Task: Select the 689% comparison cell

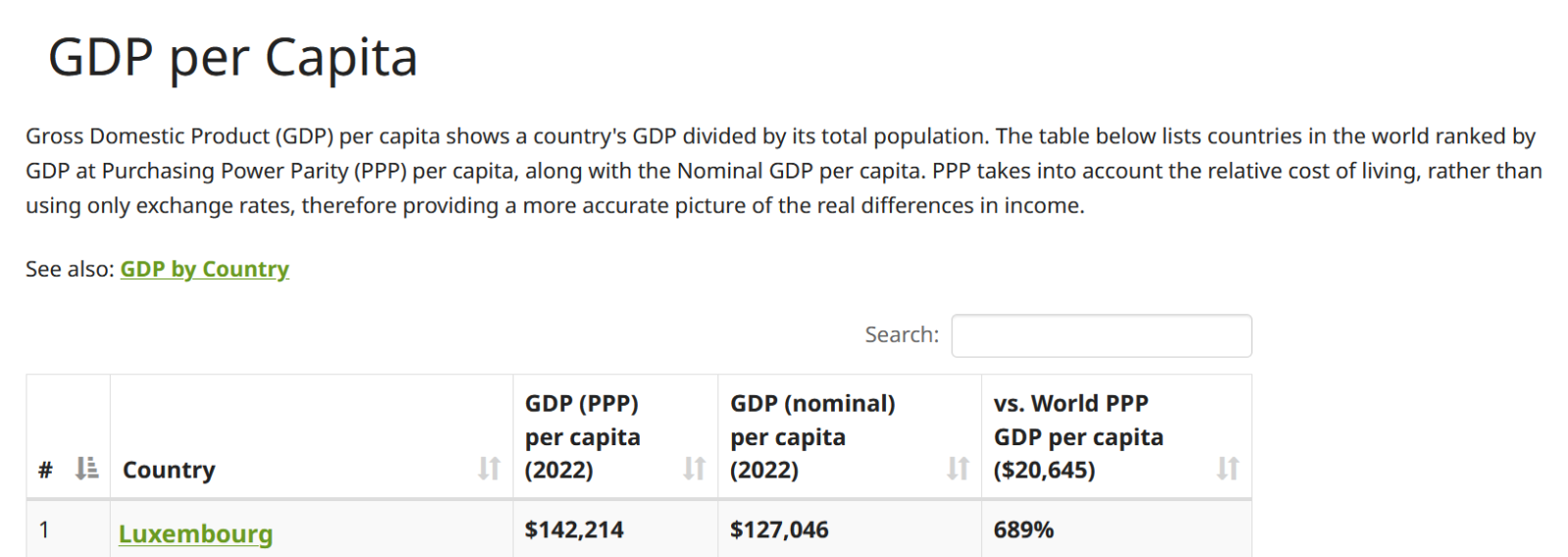Action: pos(1117,531)
